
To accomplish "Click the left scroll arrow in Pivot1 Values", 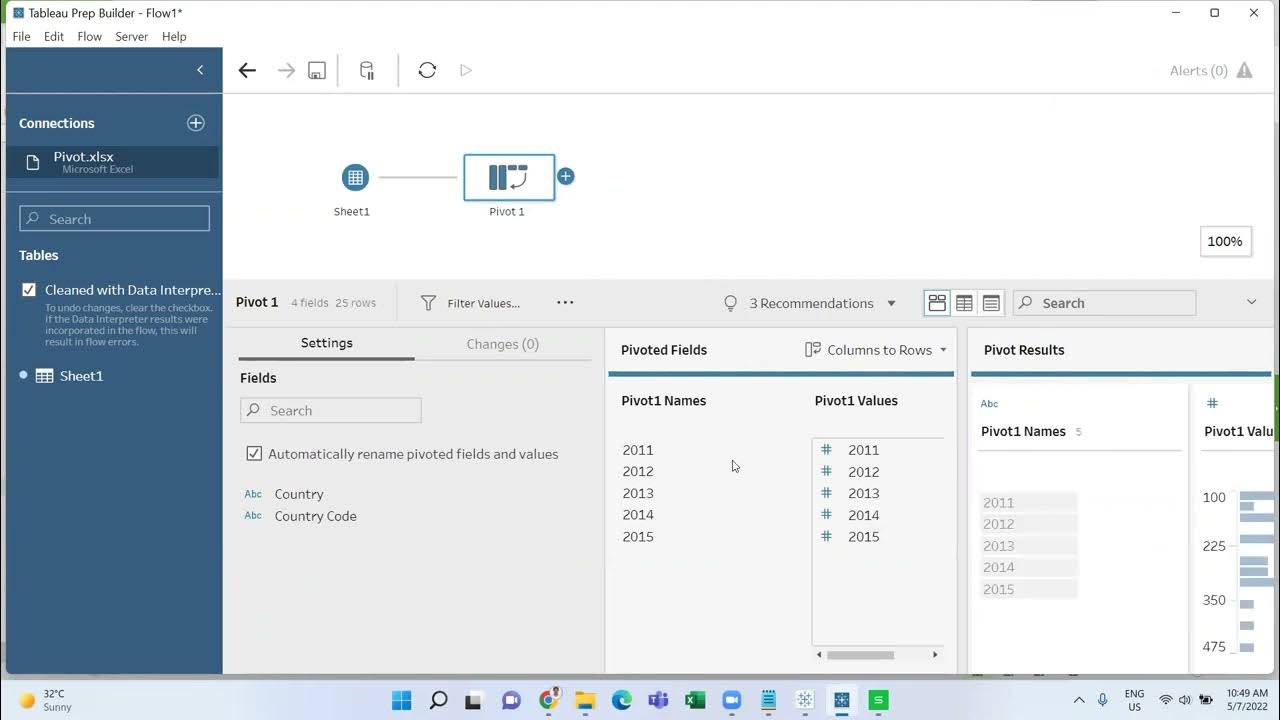I will pos(820,655).
